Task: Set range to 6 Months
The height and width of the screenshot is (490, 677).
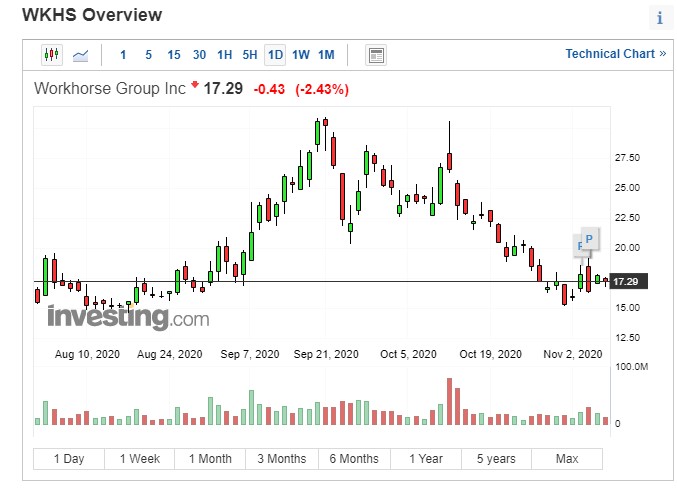Action: coord(354,459)
